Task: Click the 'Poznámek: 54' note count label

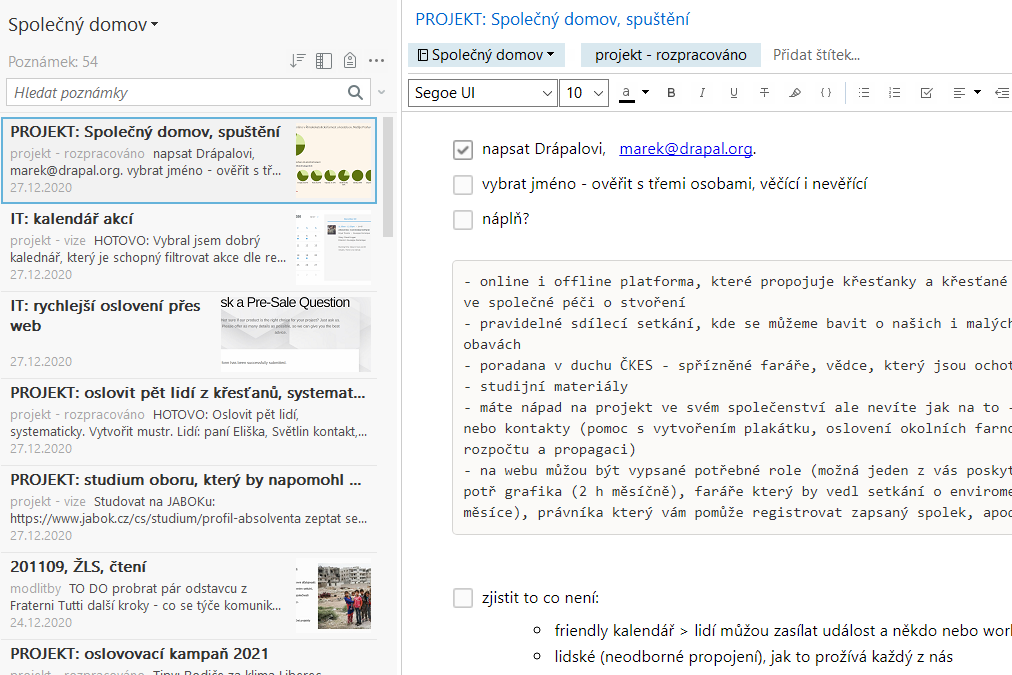Action: [x=53, y=62]
